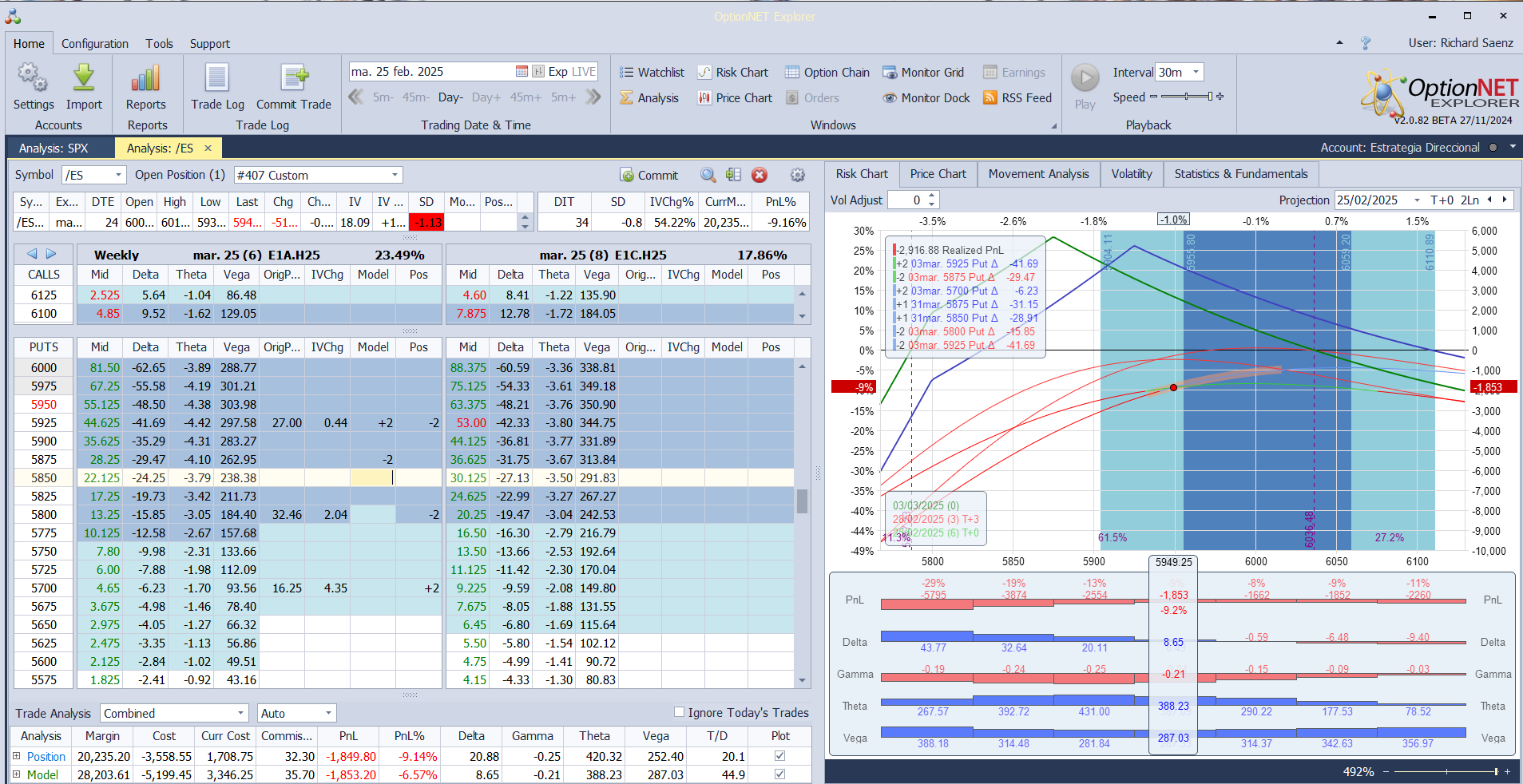1523x784 pixels.
Task: Click the Import download arrow icon
Action: [84, 78]
